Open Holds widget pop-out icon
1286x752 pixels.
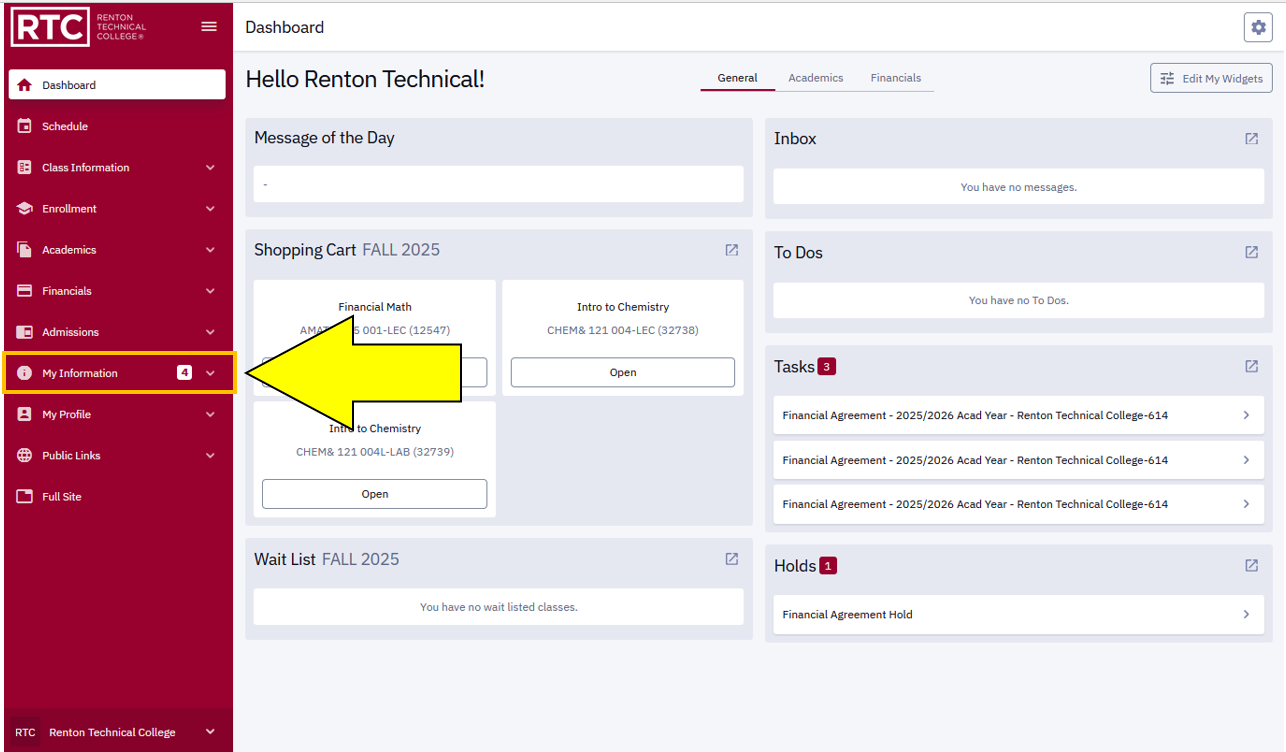pos(1251,566)
